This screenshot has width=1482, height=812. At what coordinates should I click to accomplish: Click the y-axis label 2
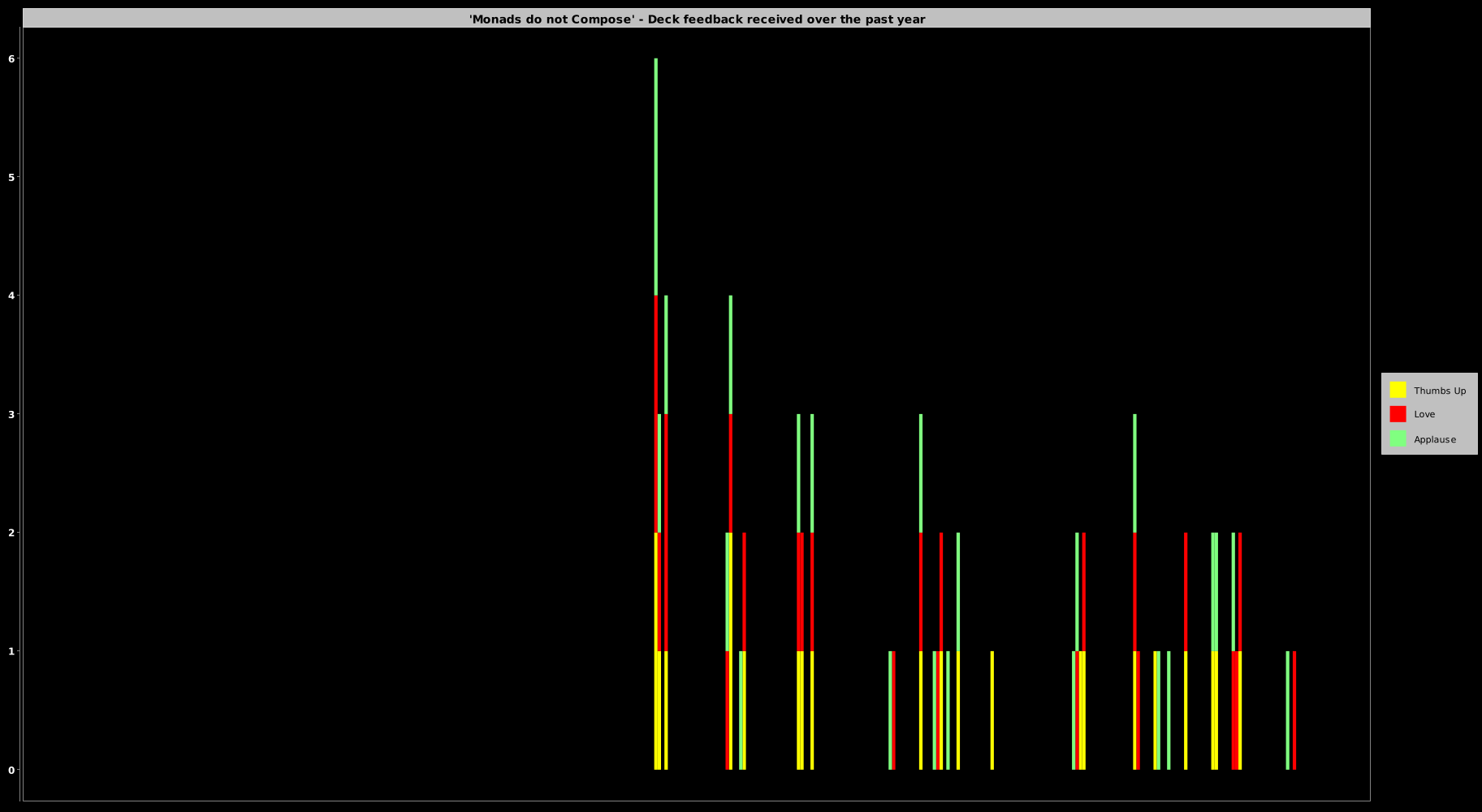pos(12,533)
